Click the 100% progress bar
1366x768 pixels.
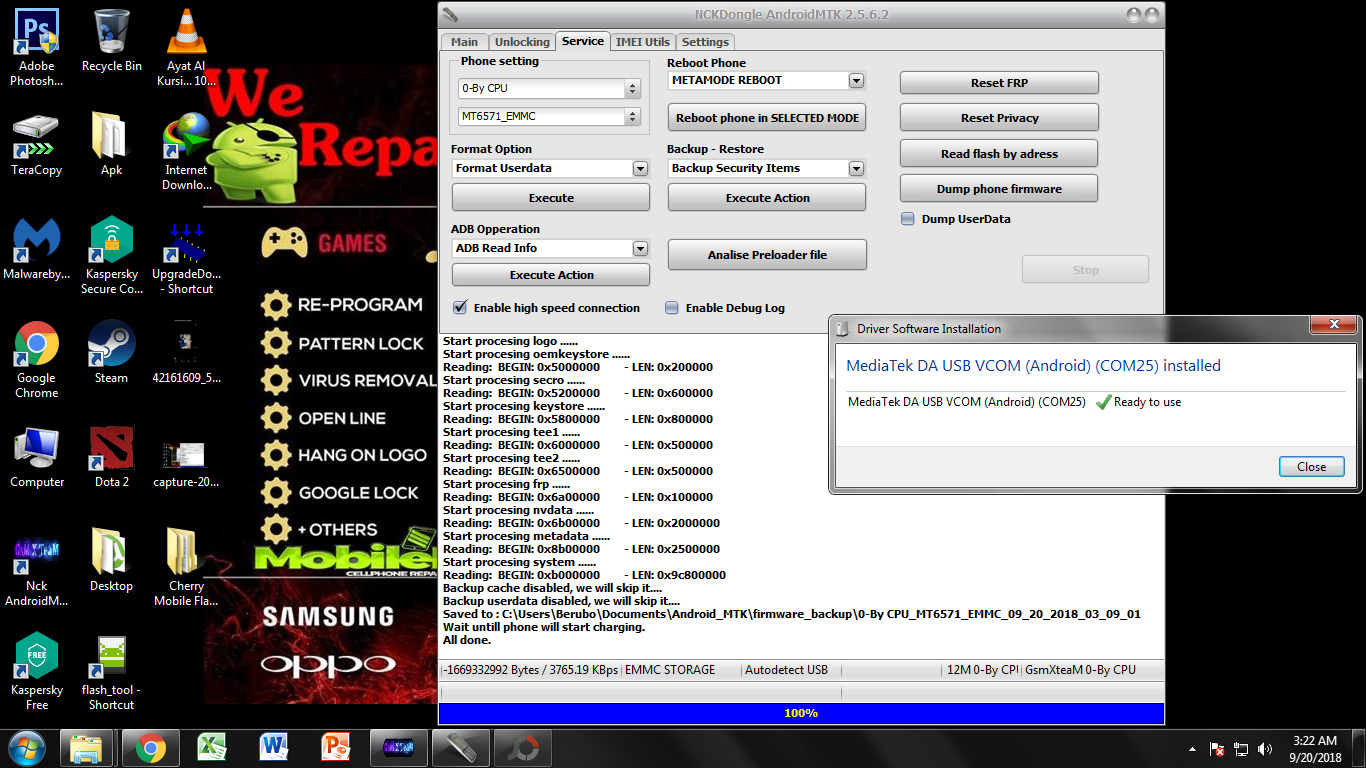tap(801, 713)
